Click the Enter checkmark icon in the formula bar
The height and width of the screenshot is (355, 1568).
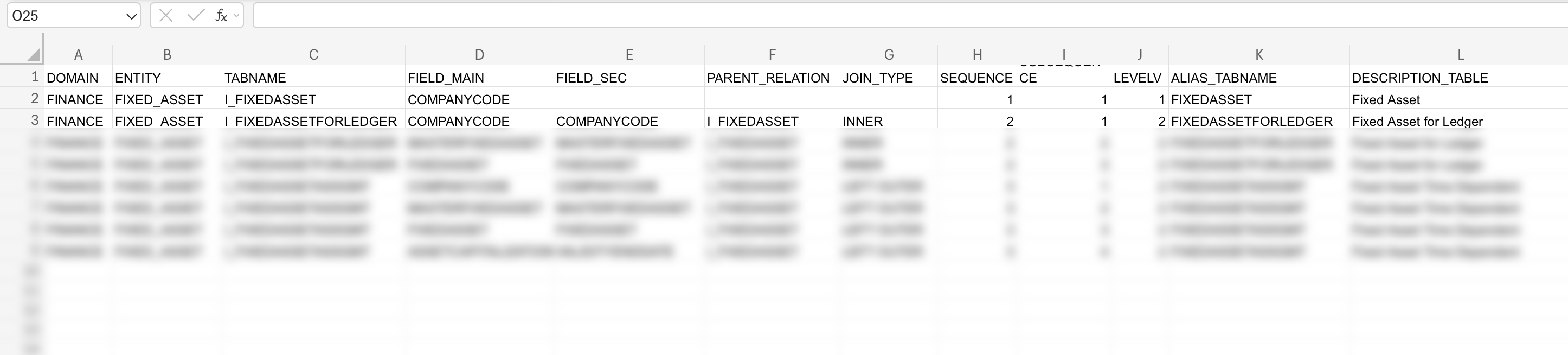click(194, 16)
